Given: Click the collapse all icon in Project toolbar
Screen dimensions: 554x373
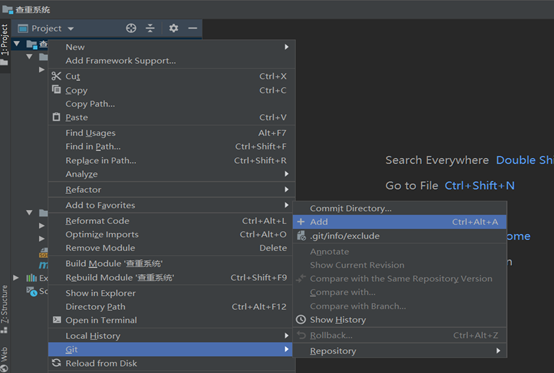Looking at the screenshot, I should (150, 28).
